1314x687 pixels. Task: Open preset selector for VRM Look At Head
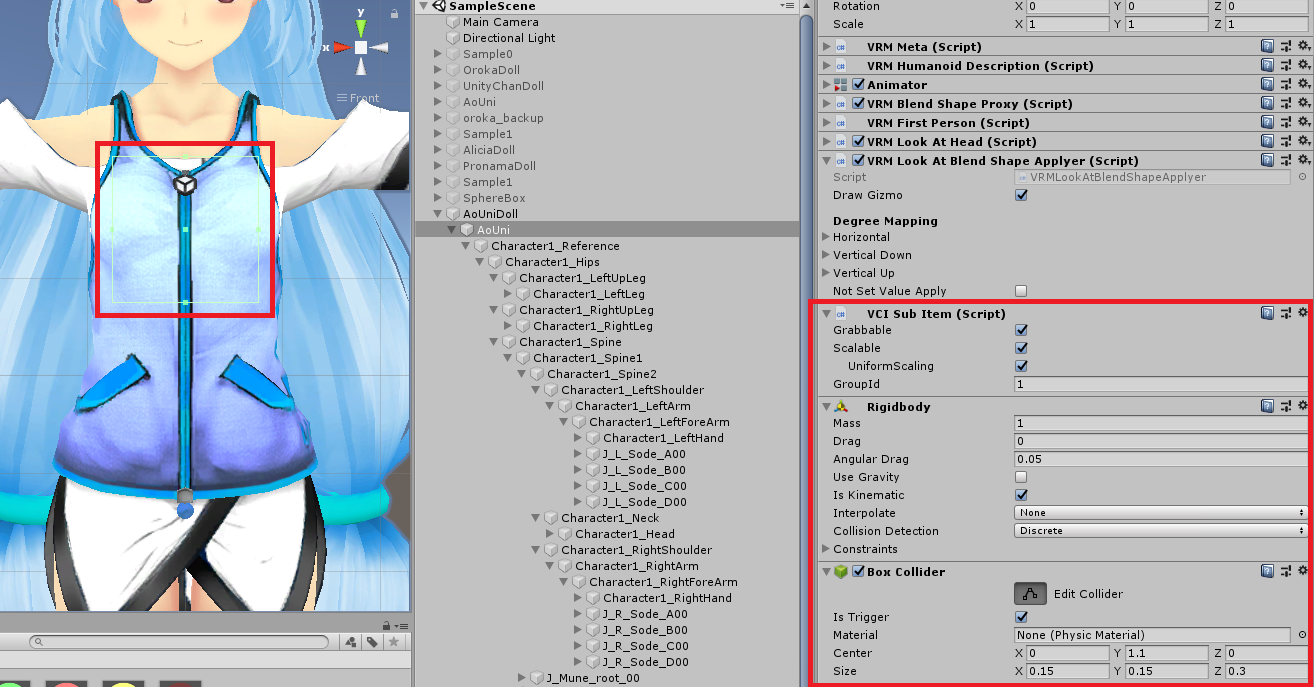(1285, 141)
